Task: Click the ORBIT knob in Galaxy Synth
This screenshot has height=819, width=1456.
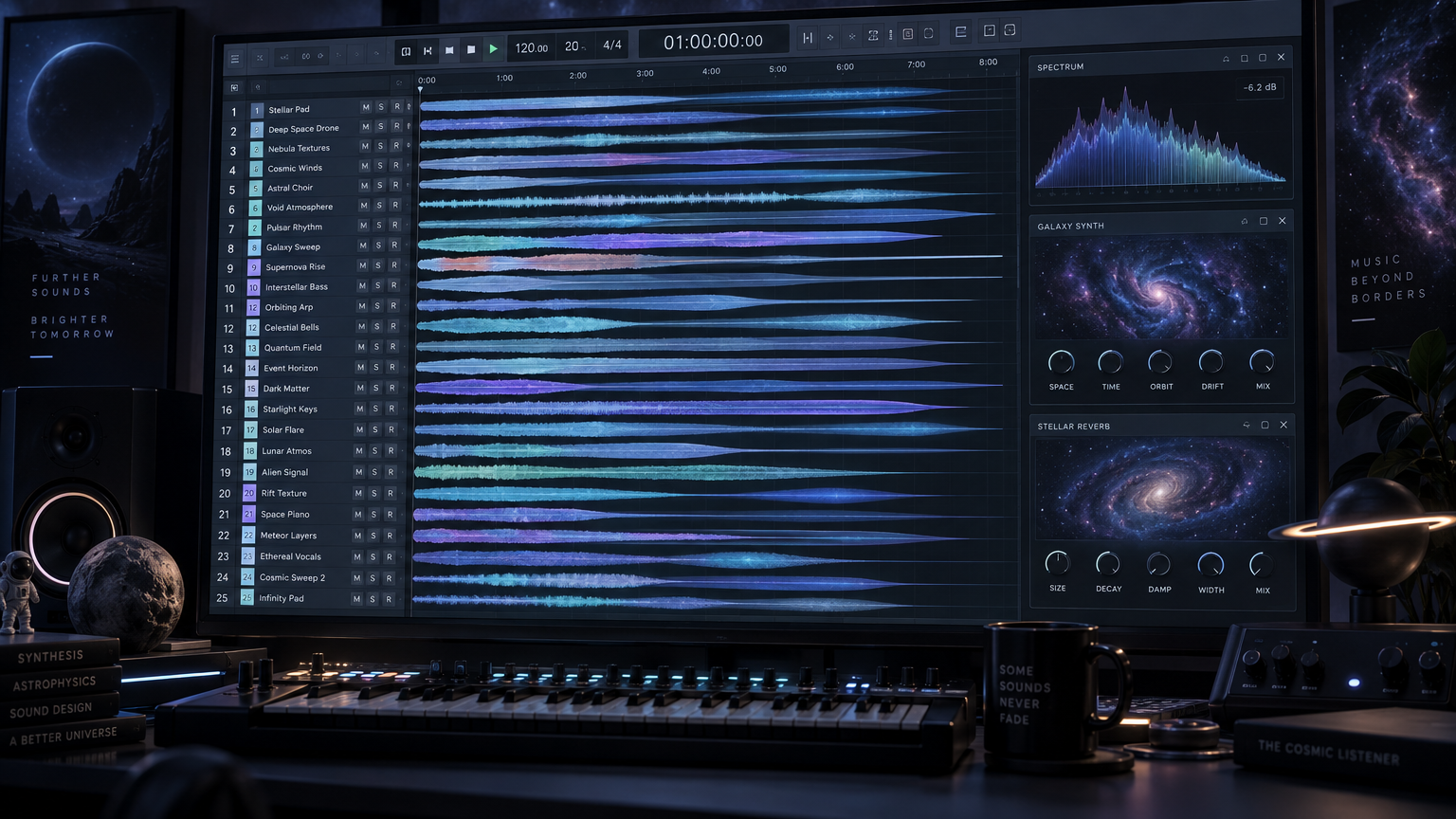Action: tap(1160, 362)
